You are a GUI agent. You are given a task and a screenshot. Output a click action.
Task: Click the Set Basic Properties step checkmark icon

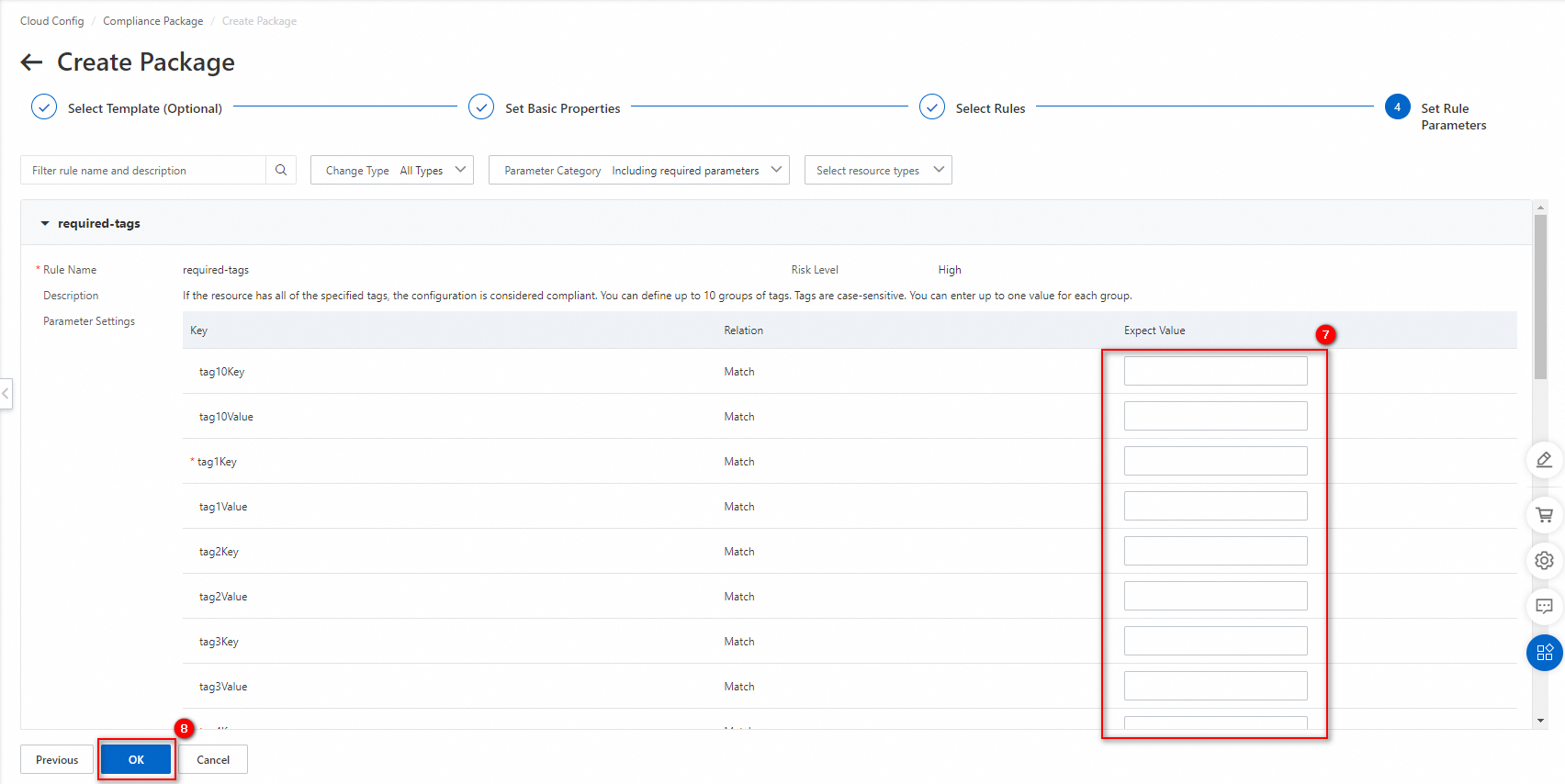481,107
